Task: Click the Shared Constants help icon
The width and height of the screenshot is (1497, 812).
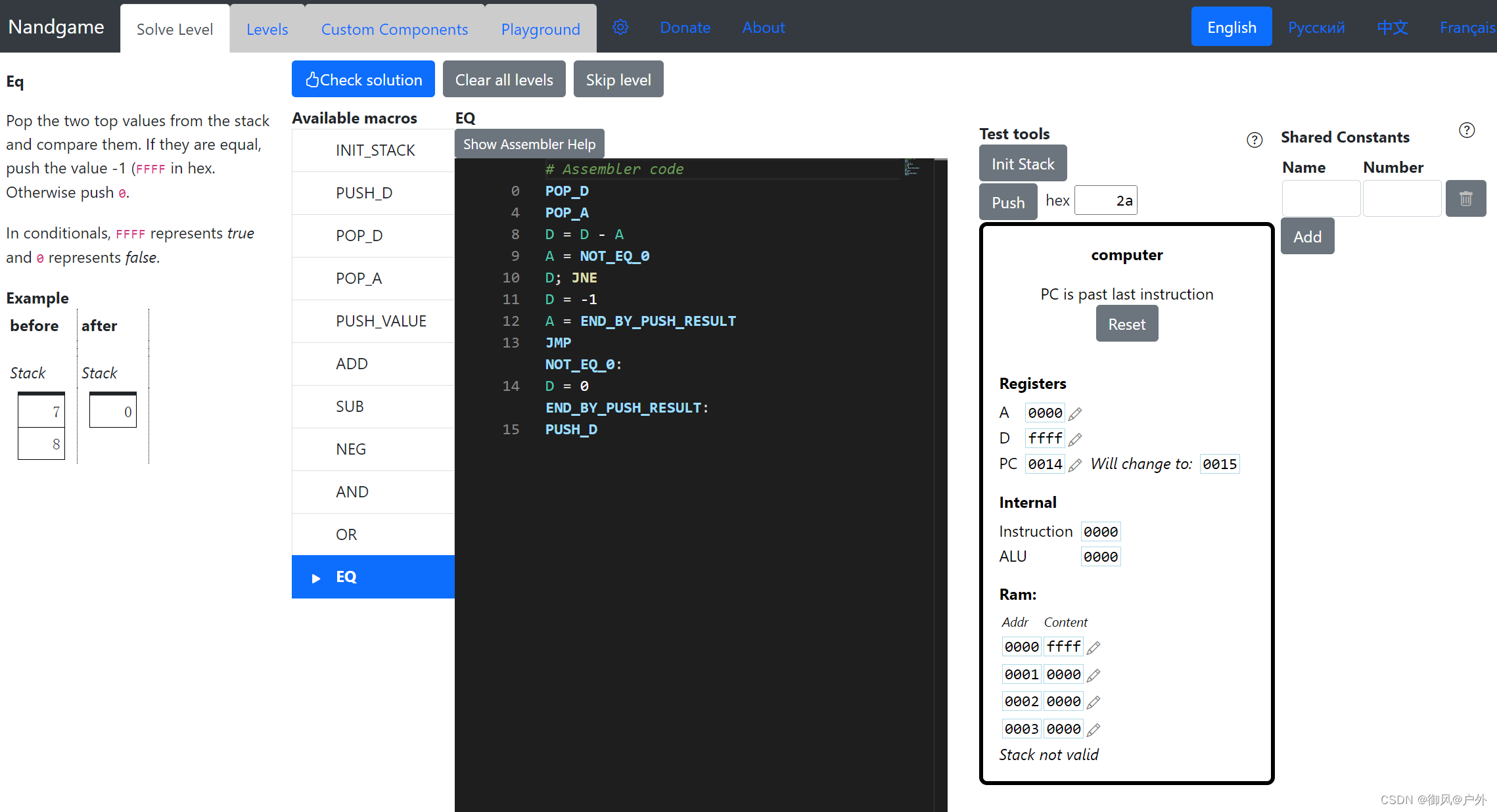Action: pos(1467,130)
